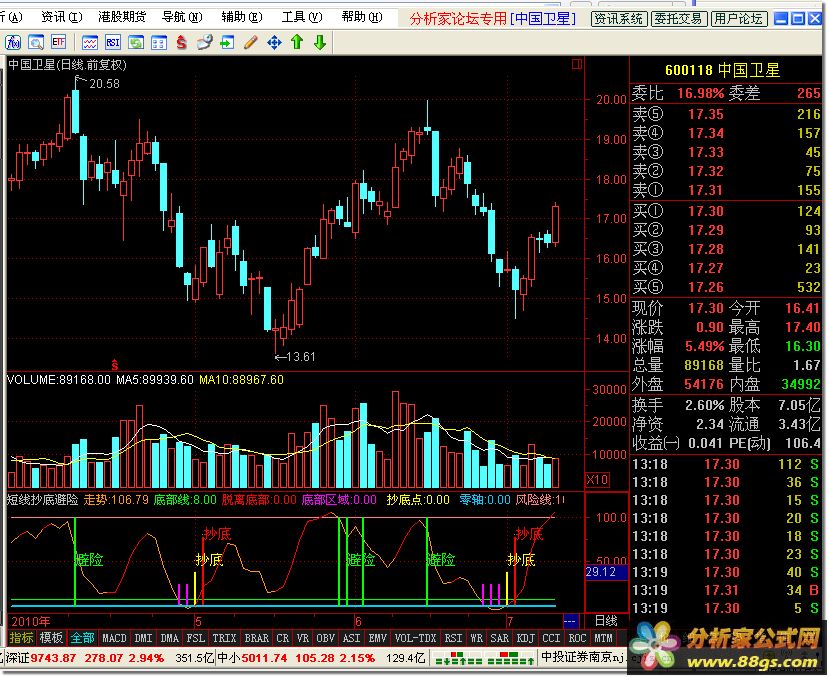Image resolution: width=829 pixels, height=677 pixels.
Task: Click the red S dollar toolbar icon
Action: (x=181, y=42)
